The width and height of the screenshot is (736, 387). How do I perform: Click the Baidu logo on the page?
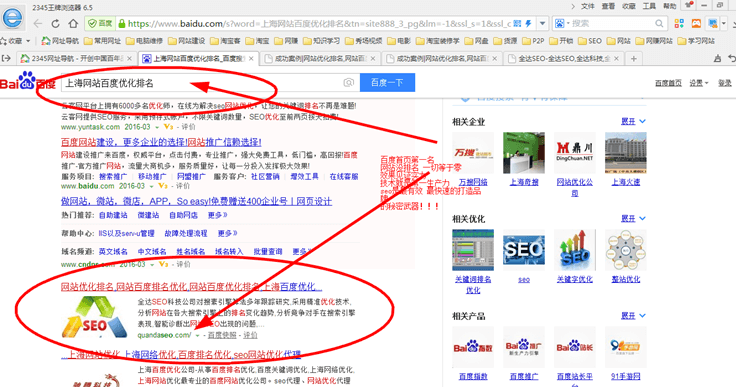coord(28,82)
